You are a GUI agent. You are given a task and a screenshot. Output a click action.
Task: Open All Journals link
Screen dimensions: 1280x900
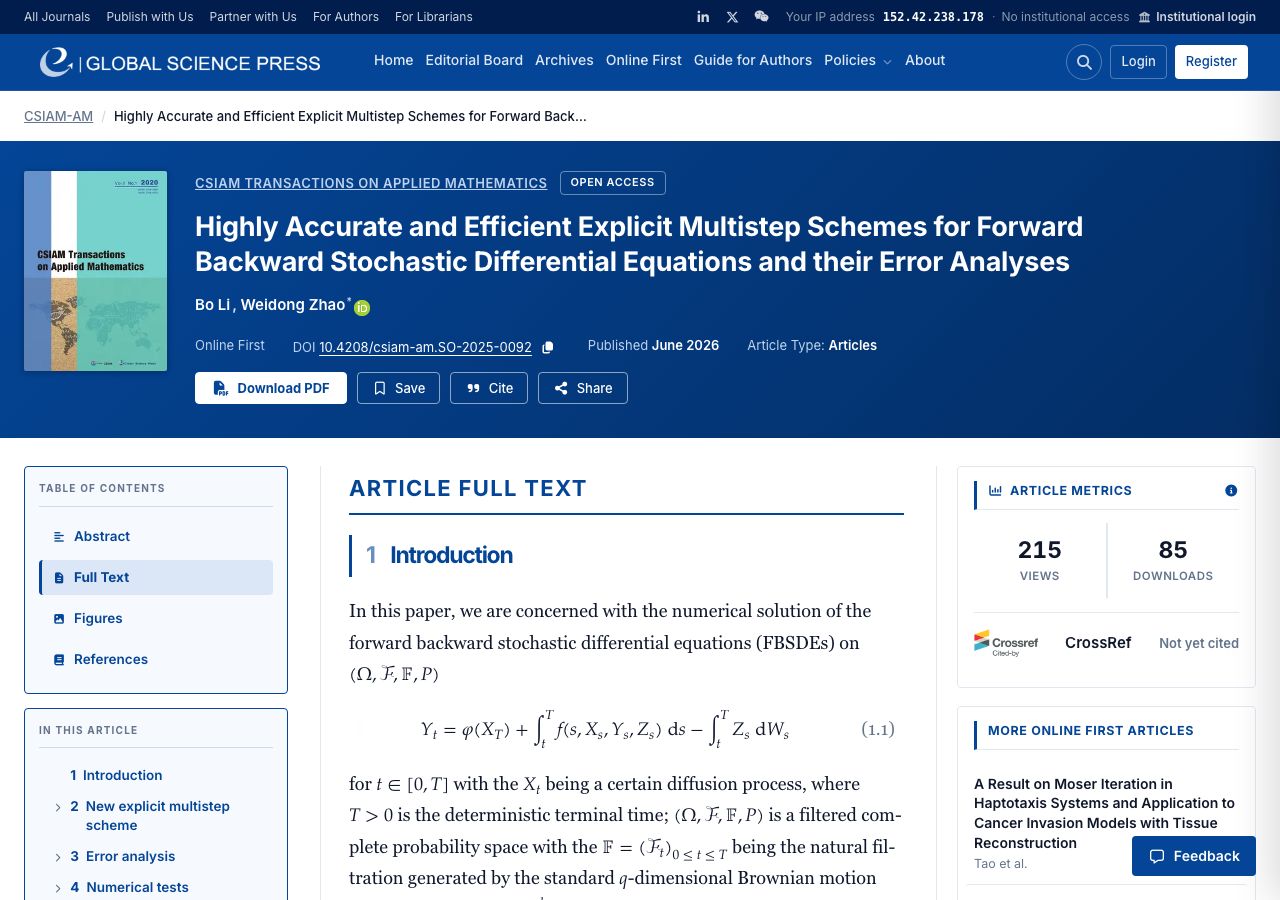pyautogui.click(x=57, y=17)
